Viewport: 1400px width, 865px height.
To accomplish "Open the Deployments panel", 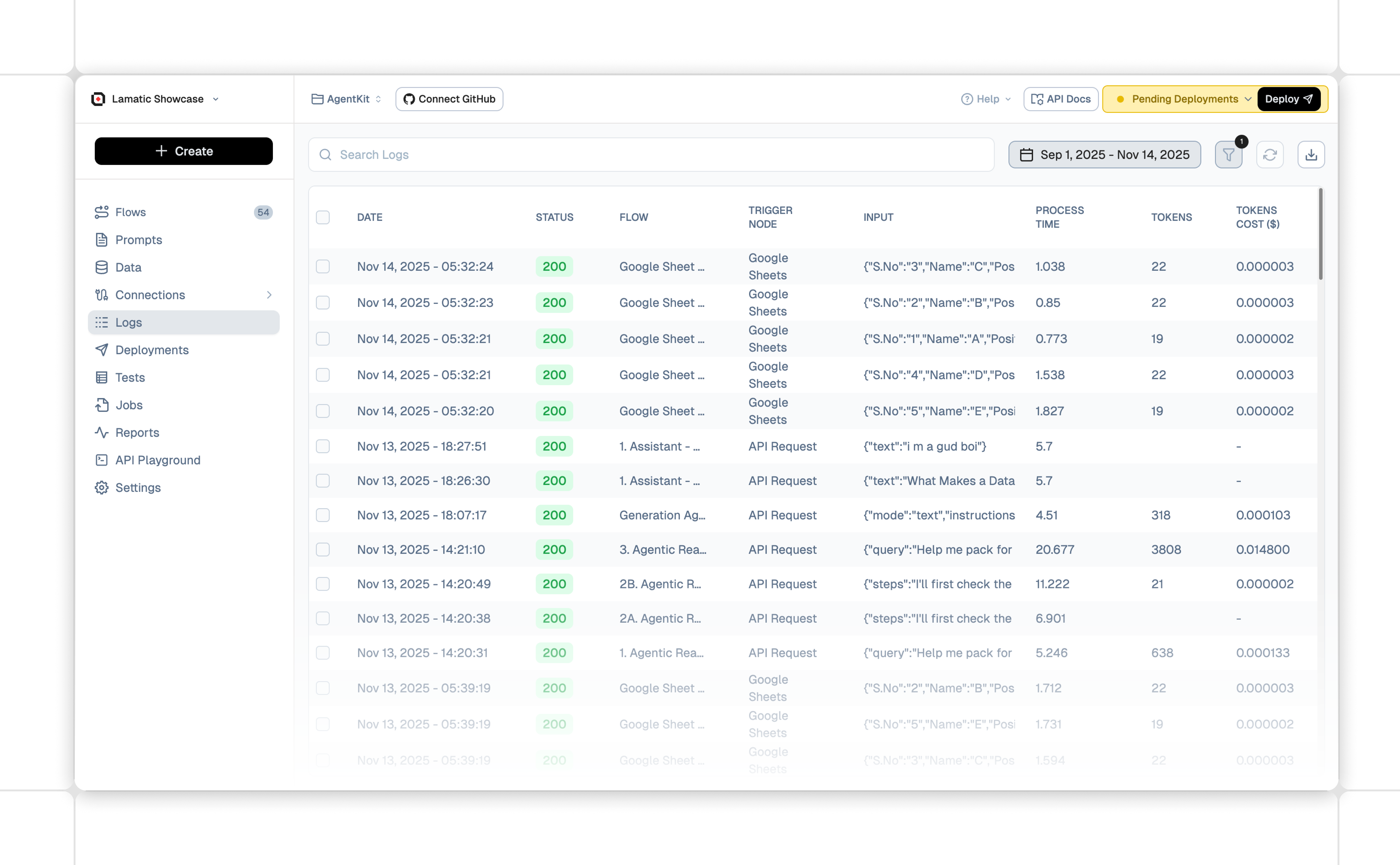I will tap(151, 350).
